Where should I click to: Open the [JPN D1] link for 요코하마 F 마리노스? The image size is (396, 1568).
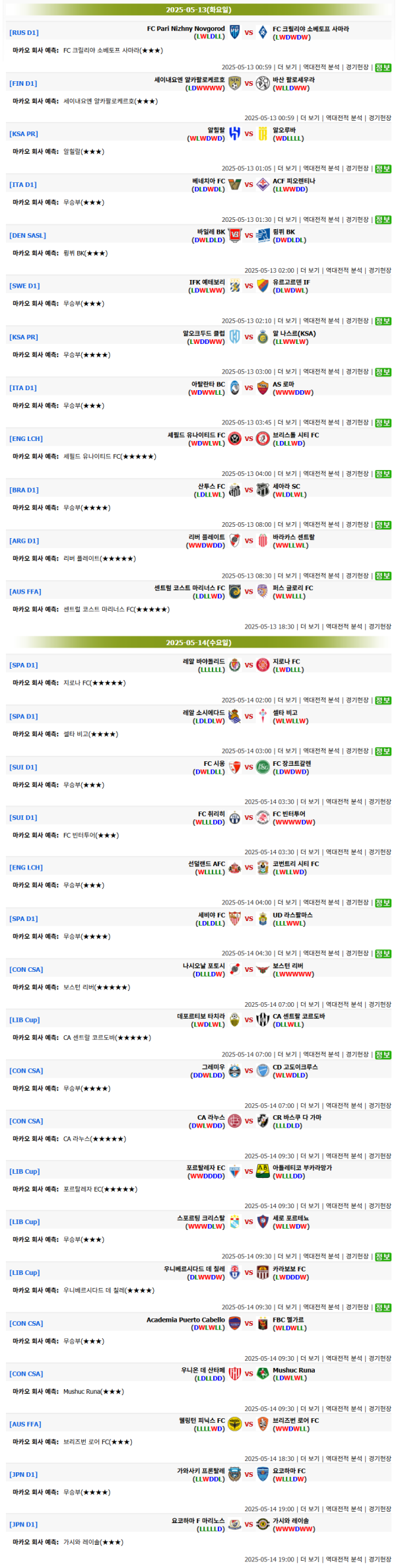click(24, 1525)
